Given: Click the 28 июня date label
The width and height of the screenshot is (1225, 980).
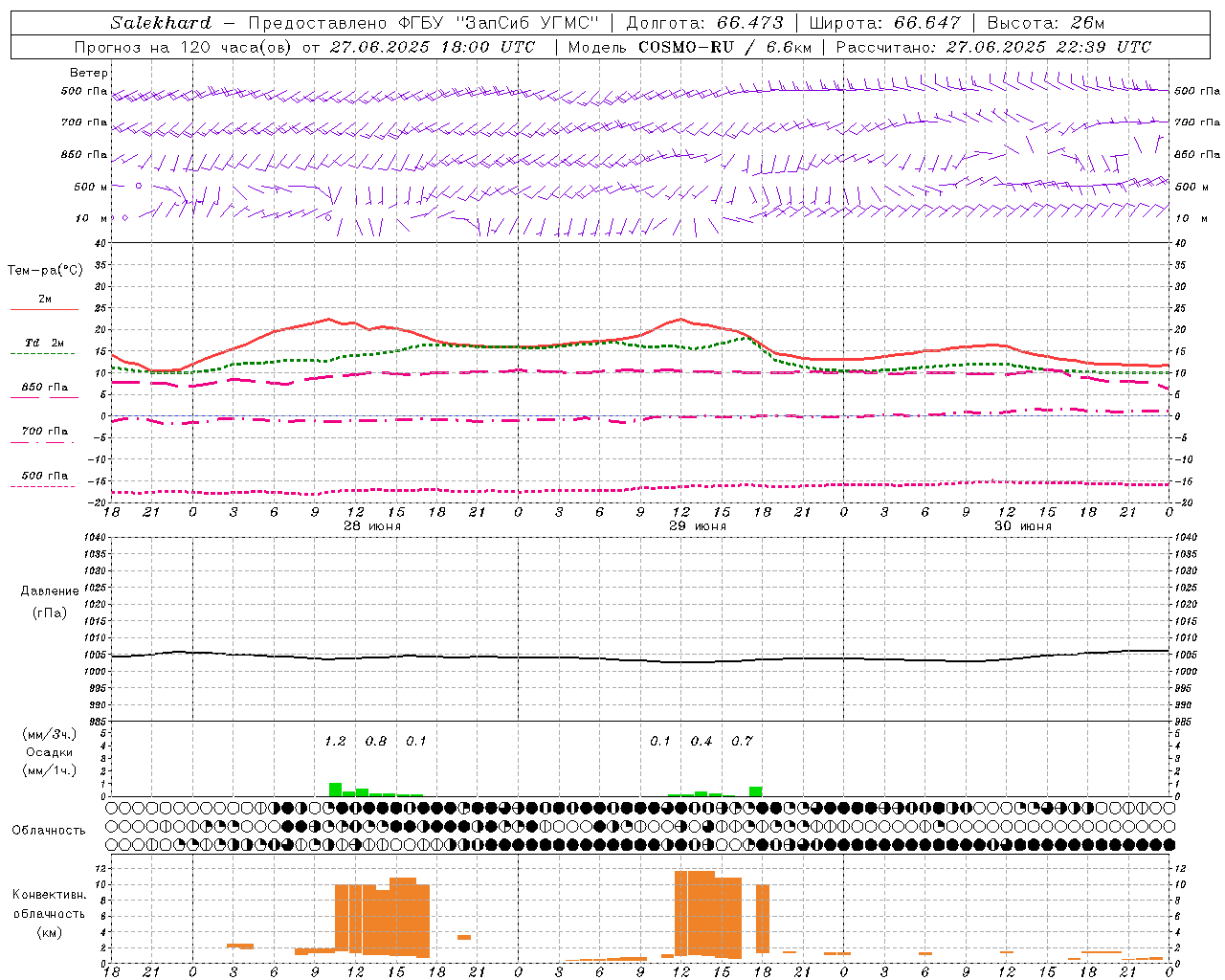Looking at the screenshot, I should click(371, 526).
